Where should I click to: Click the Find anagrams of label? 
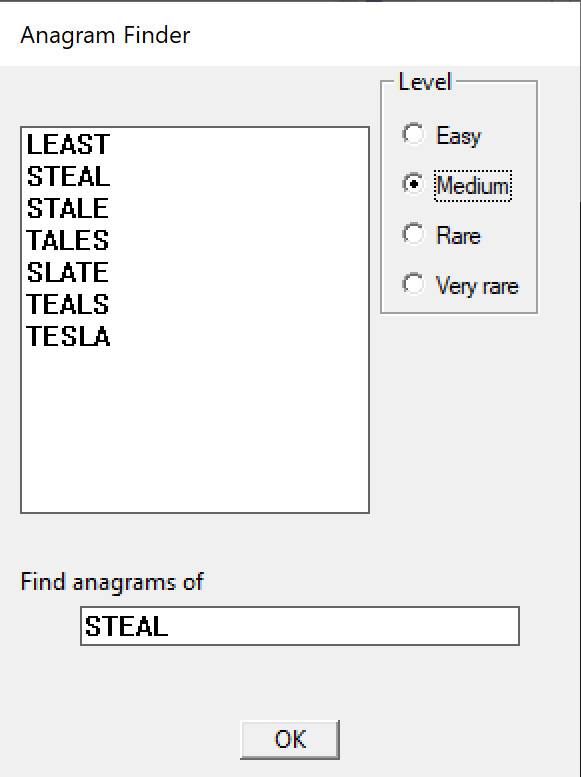[x=112, y=582]
